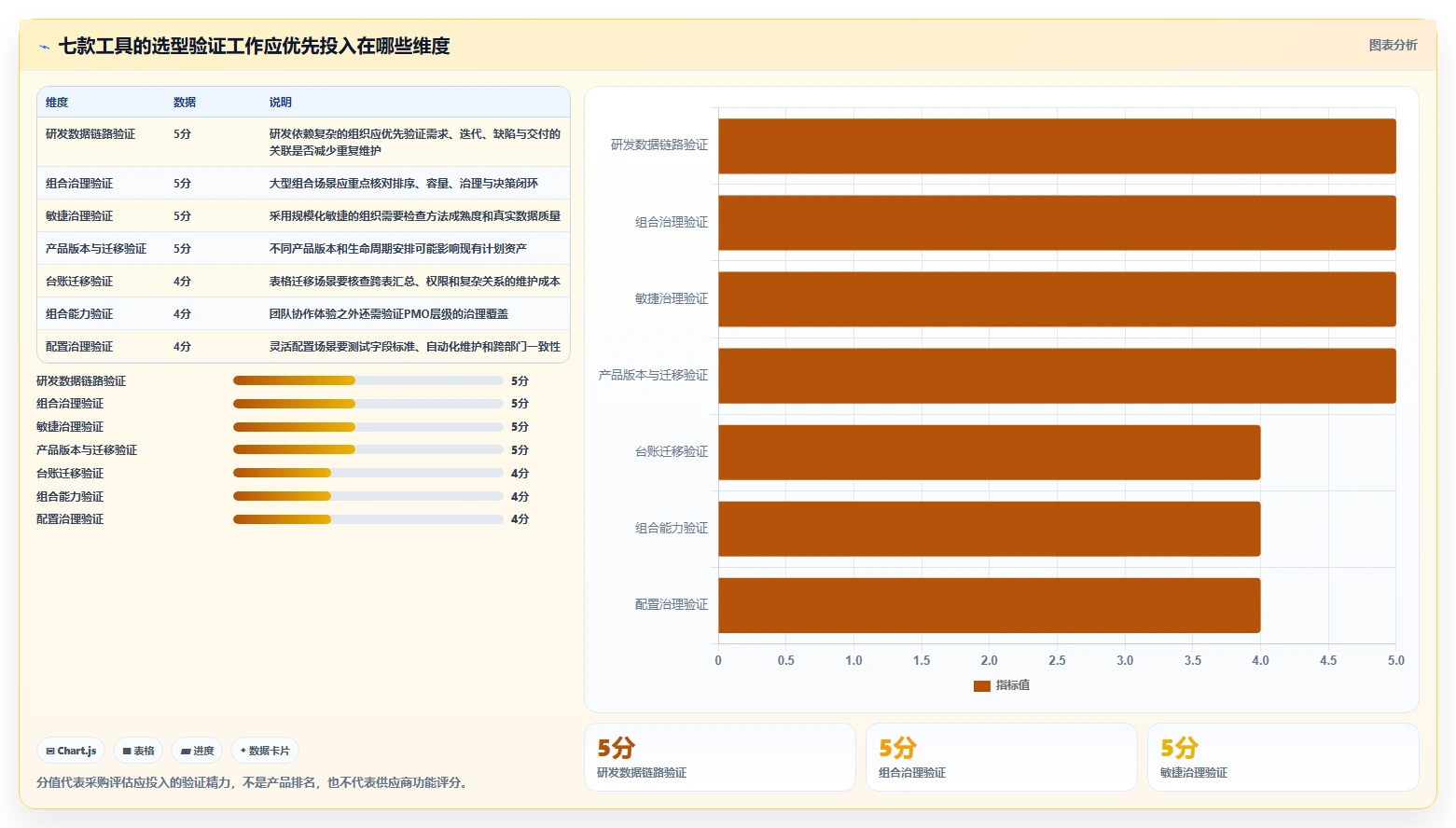Screen dimensions: 1456x828
Task: Toggle the 指标值 legend swatch
Action: (981, 685)
